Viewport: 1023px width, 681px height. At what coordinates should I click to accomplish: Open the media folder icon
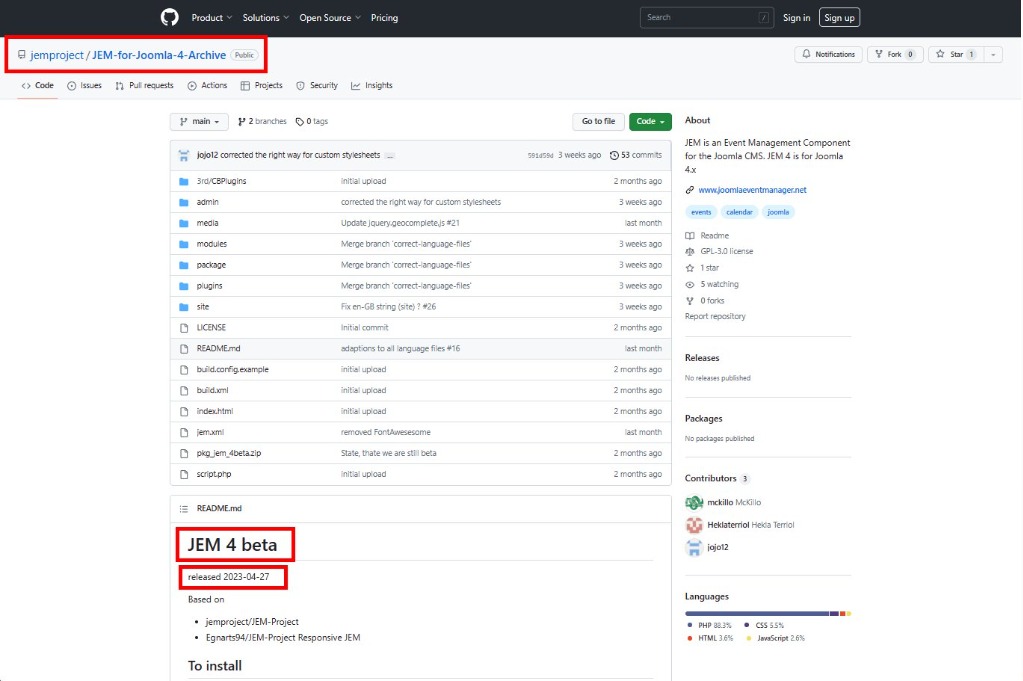pos(184,223)
